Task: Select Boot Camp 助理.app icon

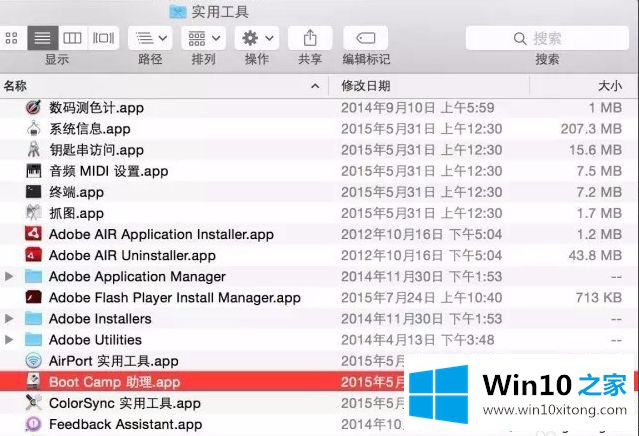Action: point(33,381)
